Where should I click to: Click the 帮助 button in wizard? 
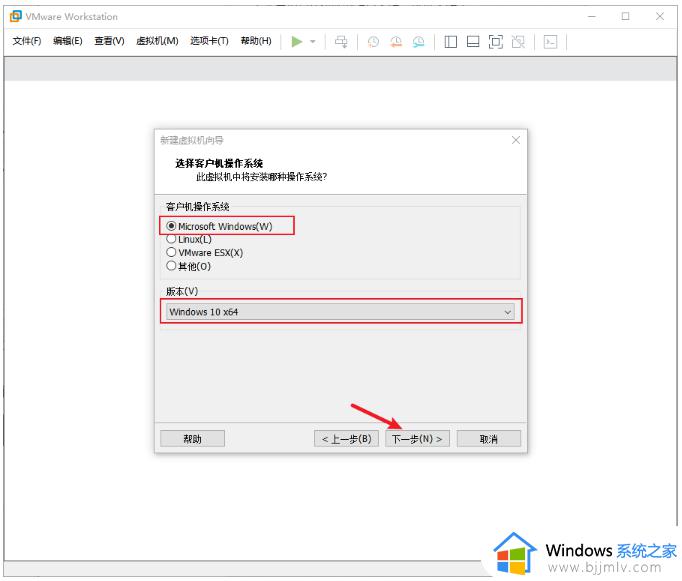[x=192, y=439]
